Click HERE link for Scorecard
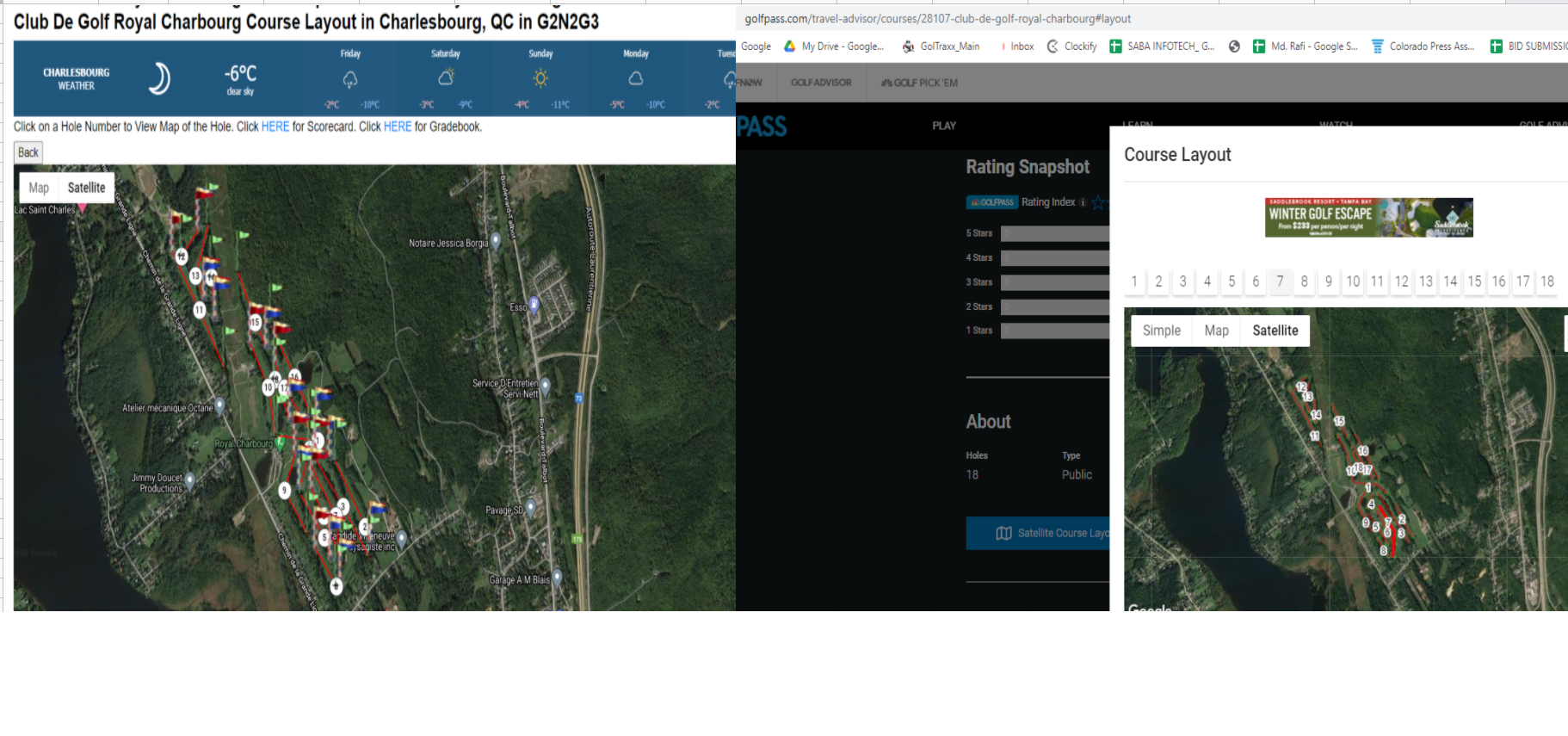The height and width of the screenshot is (736, 1568). pyautogui.click(x=275, y=127)
